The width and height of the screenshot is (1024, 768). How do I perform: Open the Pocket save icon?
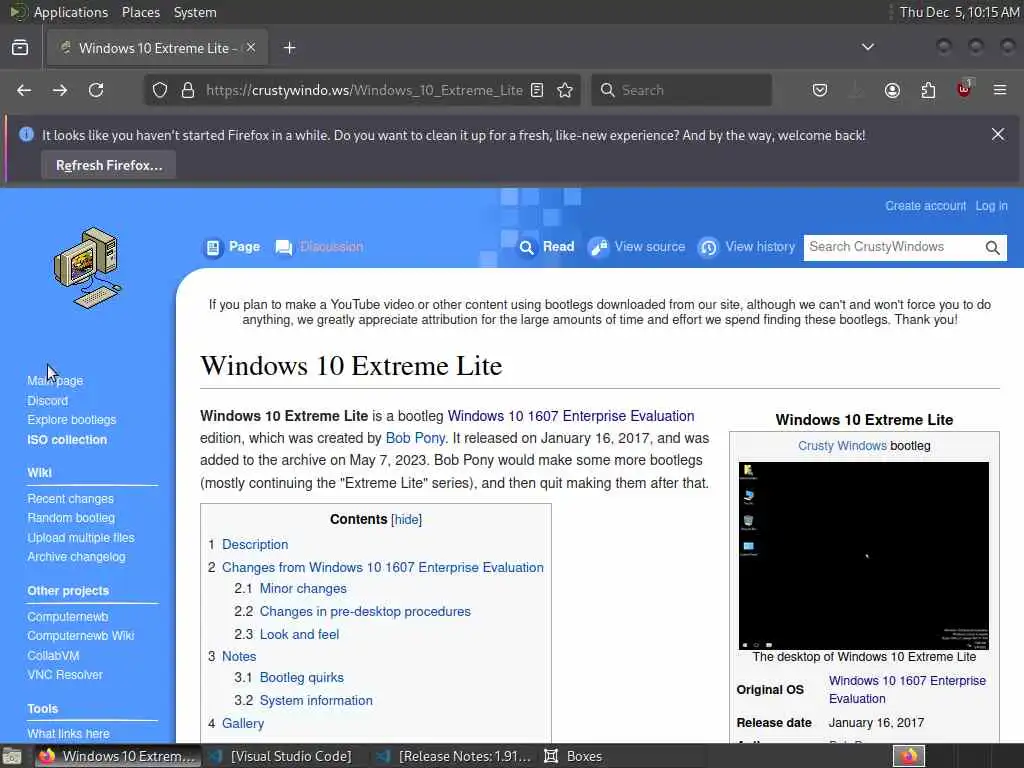(820, 90)
